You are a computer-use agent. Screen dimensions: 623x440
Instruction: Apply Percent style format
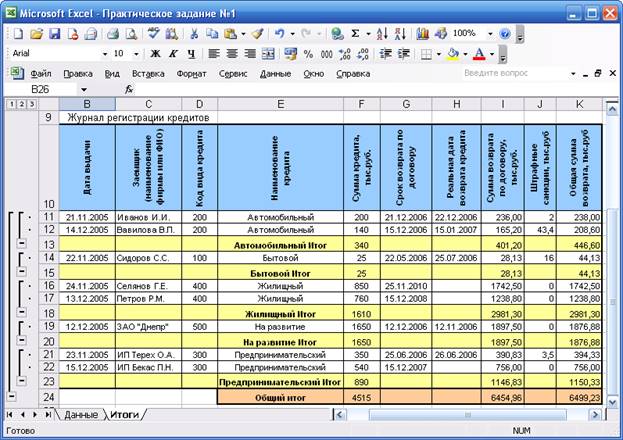pyautogui.click(x=308, y=54)
